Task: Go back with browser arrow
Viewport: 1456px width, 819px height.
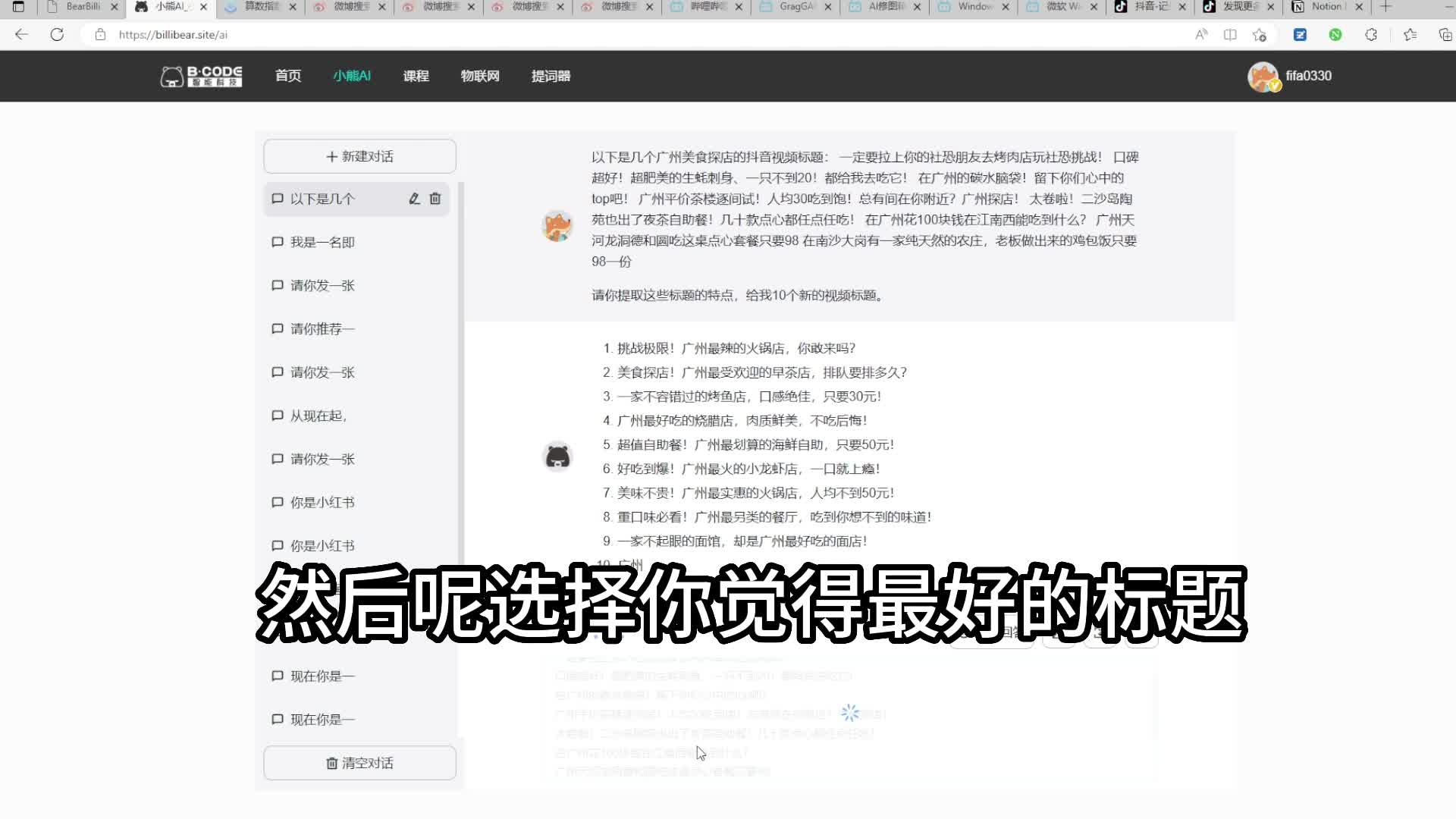Action: coord(21,35)
